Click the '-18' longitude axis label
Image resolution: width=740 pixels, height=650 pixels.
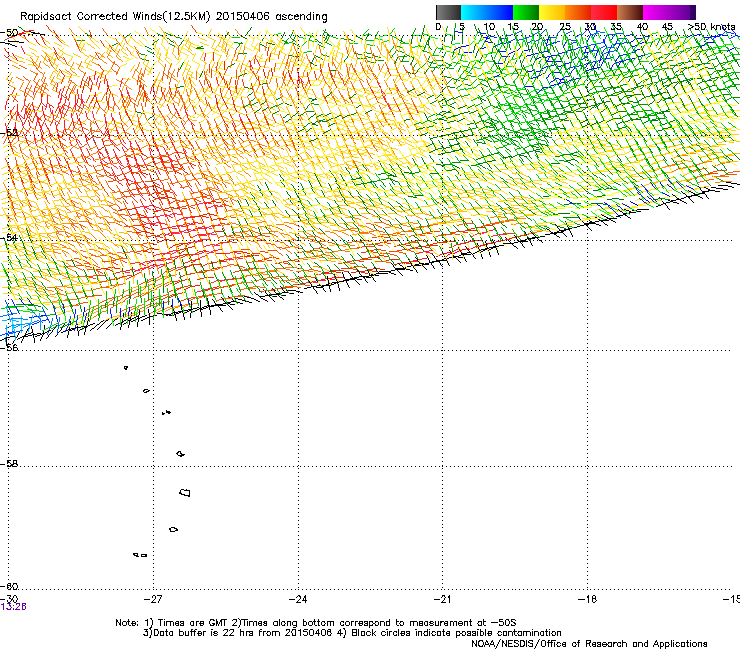[x=587, y=599]
